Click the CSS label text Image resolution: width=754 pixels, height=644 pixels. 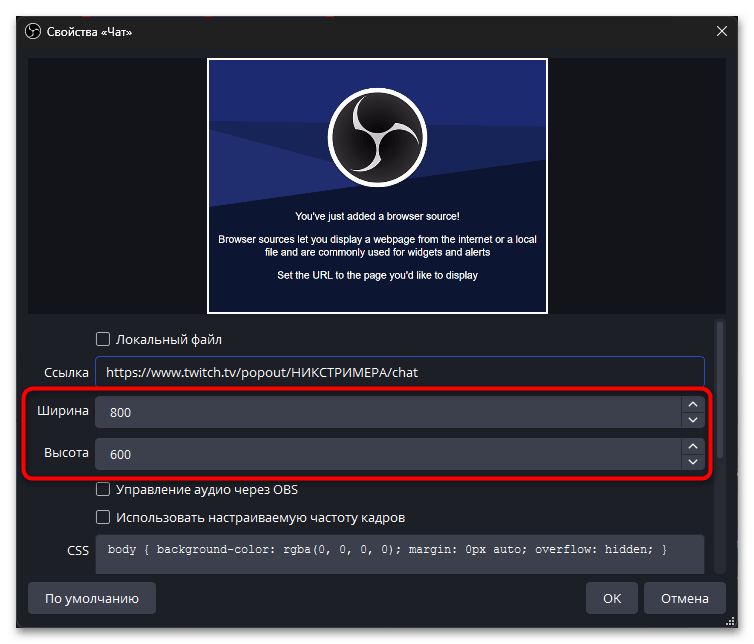(78, 551)
